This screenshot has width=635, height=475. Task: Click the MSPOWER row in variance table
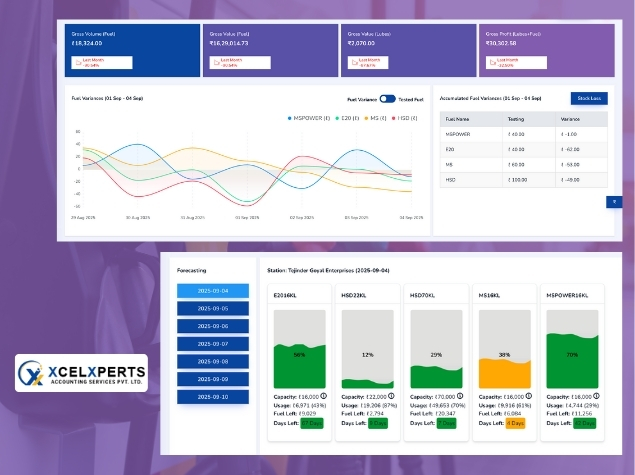click(x=524, y=133)
